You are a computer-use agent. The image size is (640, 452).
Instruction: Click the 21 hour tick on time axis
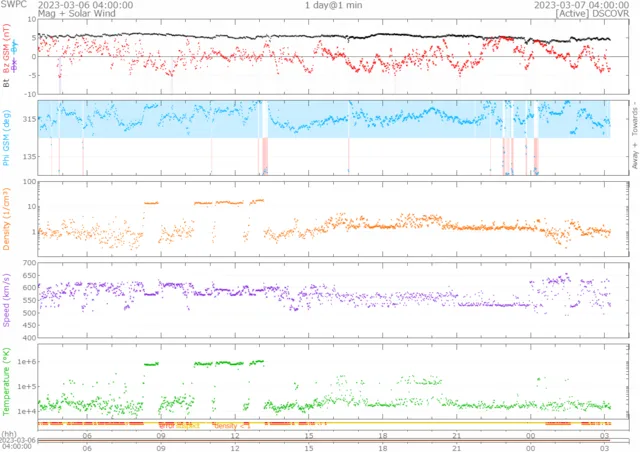(455, 436)
